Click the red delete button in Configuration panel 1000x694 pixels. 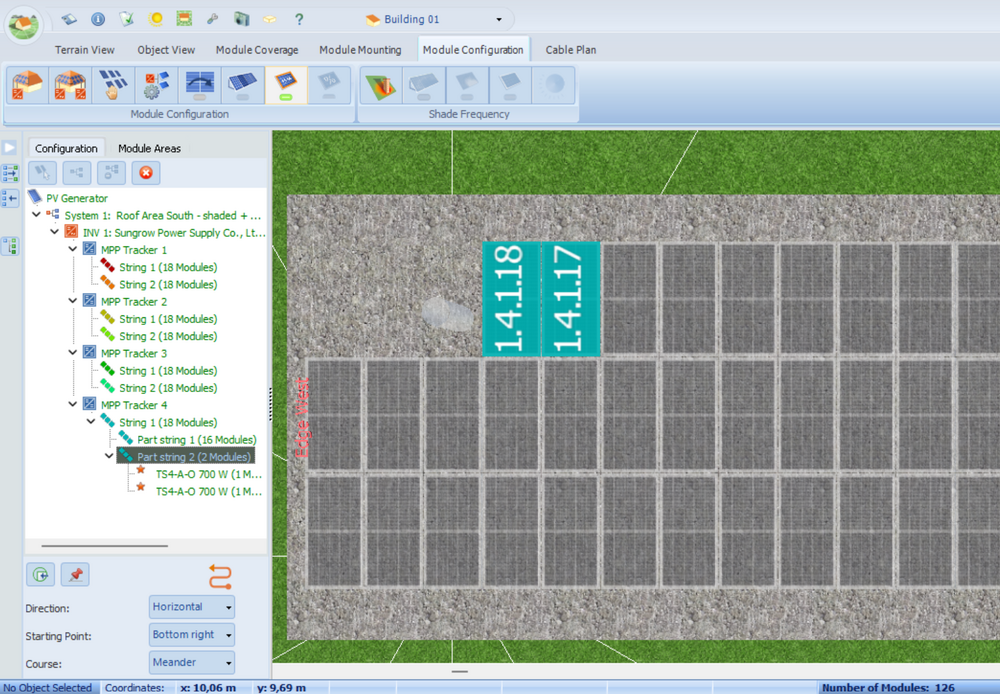145,173
